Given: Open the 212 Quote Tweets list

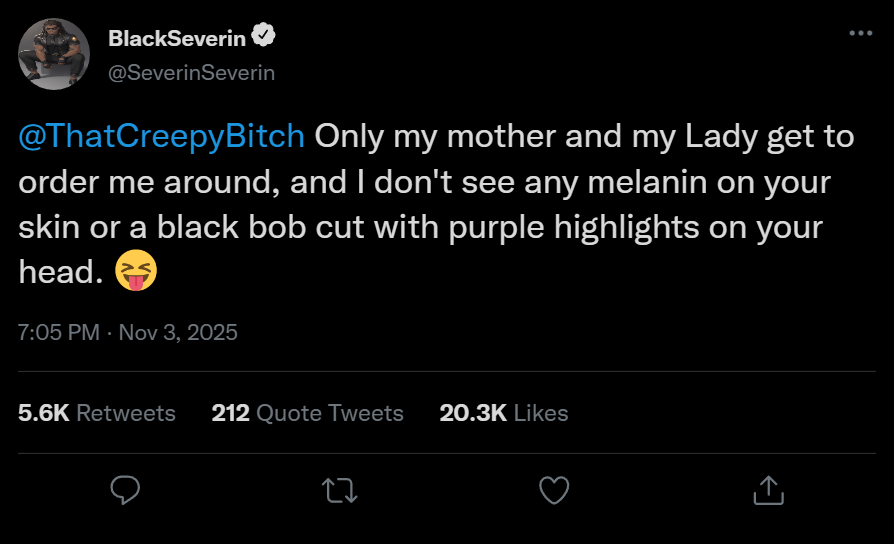Looking at the screenshot, I should click(308, 413).
